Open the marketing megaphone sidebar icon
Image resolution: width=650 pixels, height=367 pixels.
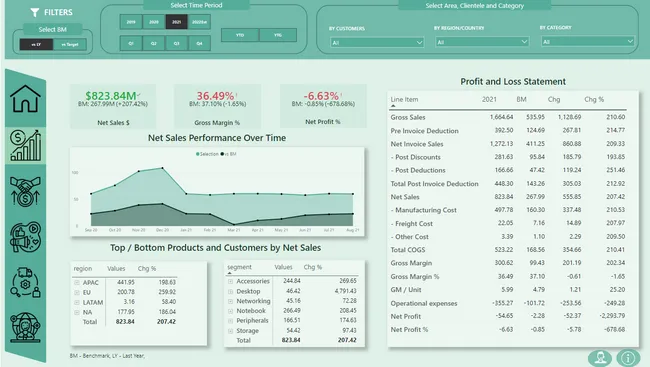(x=25, y=237)
